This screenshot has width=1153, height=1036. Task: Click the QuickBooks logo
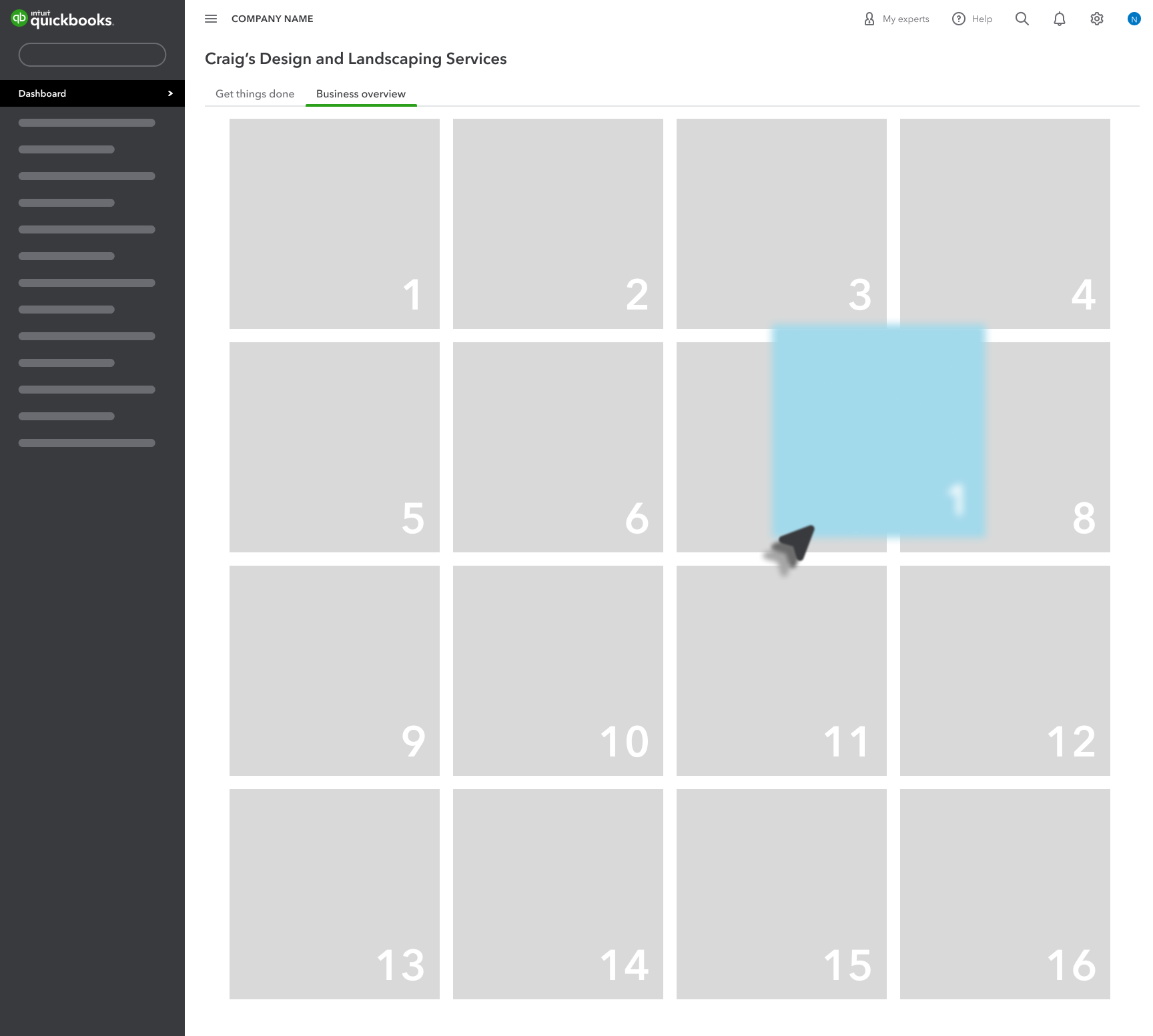(x=62, y=19)
